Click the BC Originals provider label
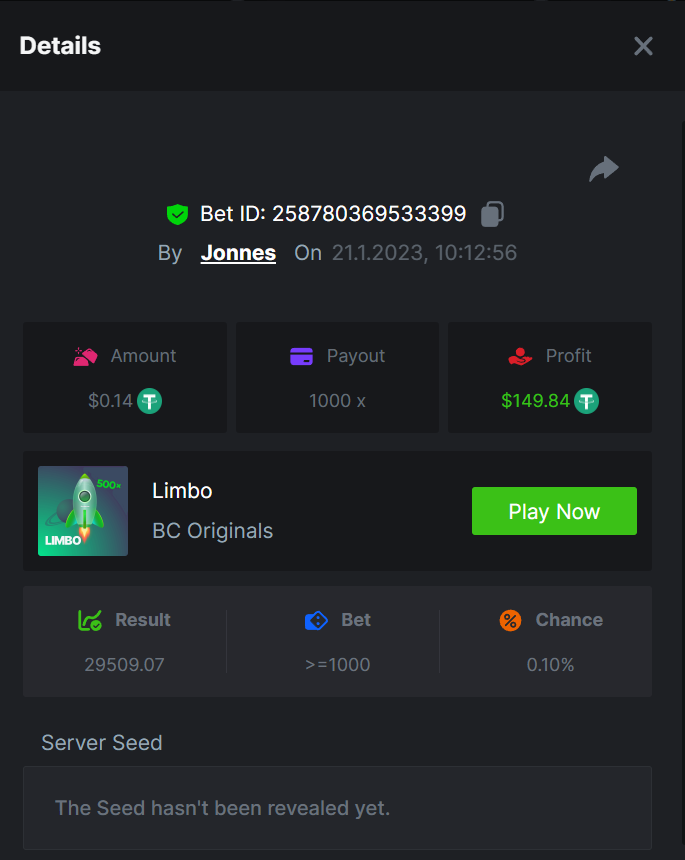This screenshot has height=860, width=685. 212,531
